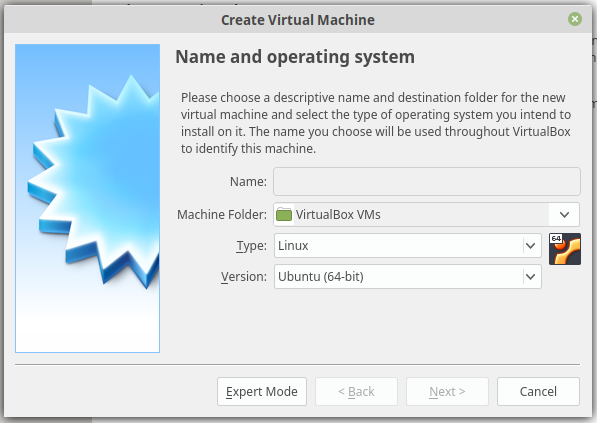
Task: Focus the Name text field
Action: [426, 182]
